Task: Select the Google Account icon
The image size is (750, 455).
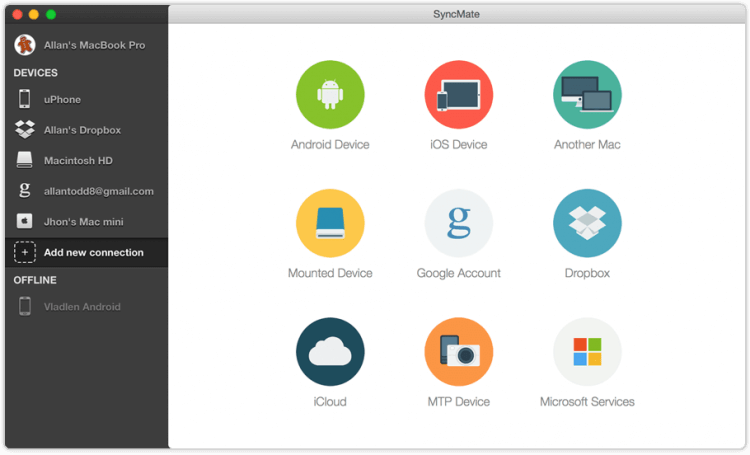Action: coord(459,223)
